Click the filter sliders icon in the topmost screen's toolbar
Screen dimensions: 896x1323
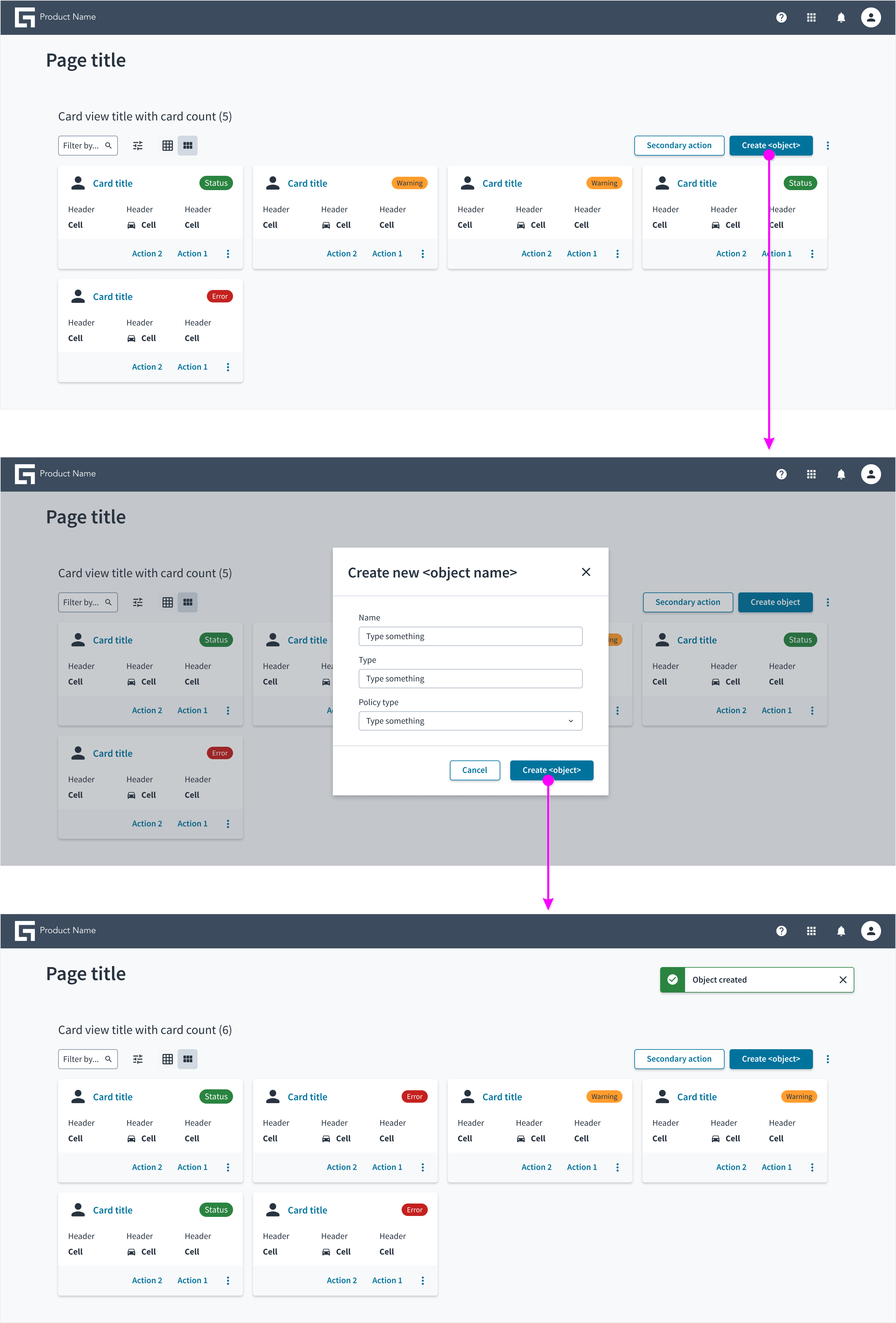point(138,146)
